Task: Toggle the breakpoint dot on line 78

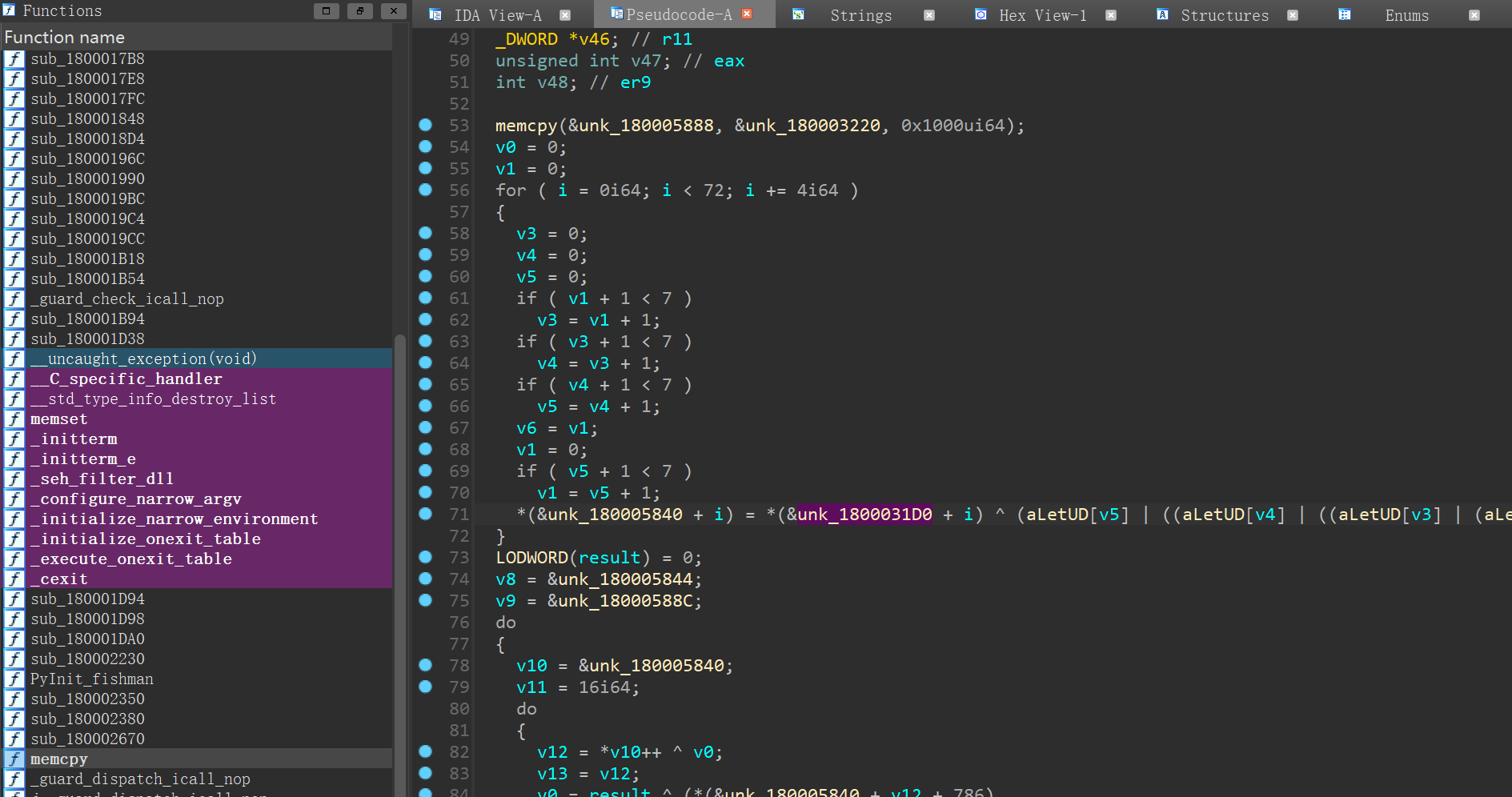Action: 426,665
